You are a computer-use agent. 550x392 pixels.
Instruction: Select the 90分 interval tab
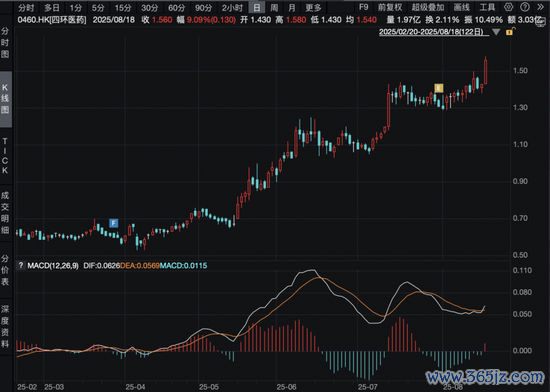pos(203,7)
